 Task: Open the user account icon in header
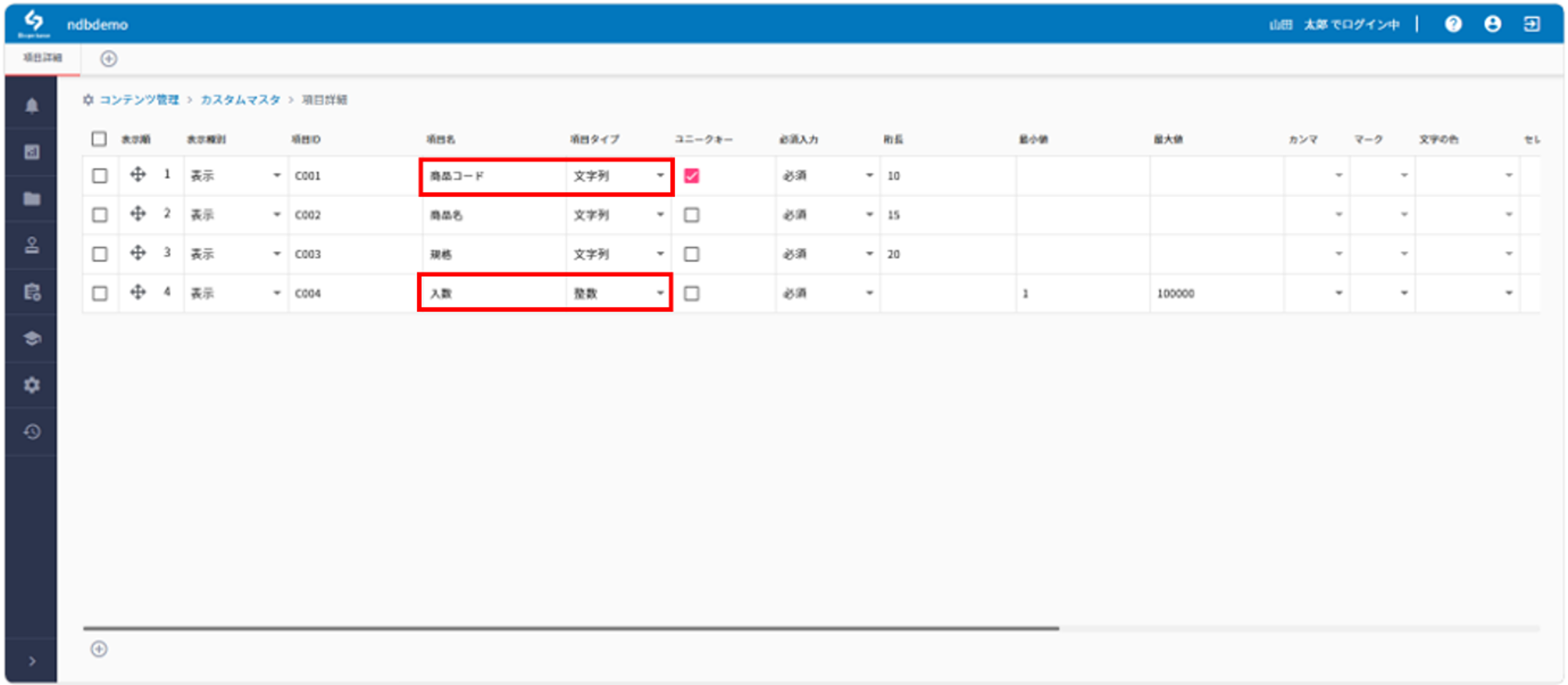click(1493, 24)
